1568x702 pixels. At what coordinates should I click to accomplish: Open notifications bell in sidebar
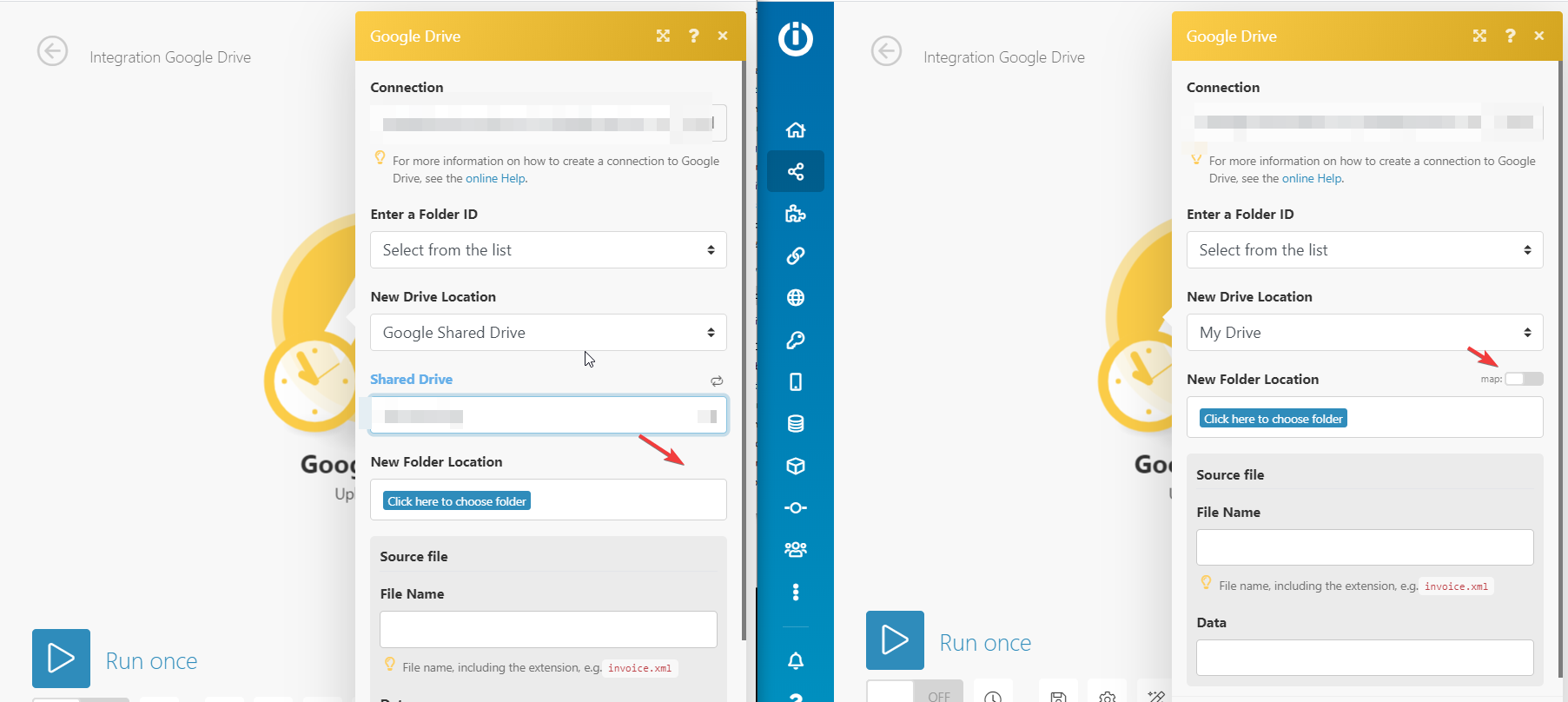coord(796,661)
